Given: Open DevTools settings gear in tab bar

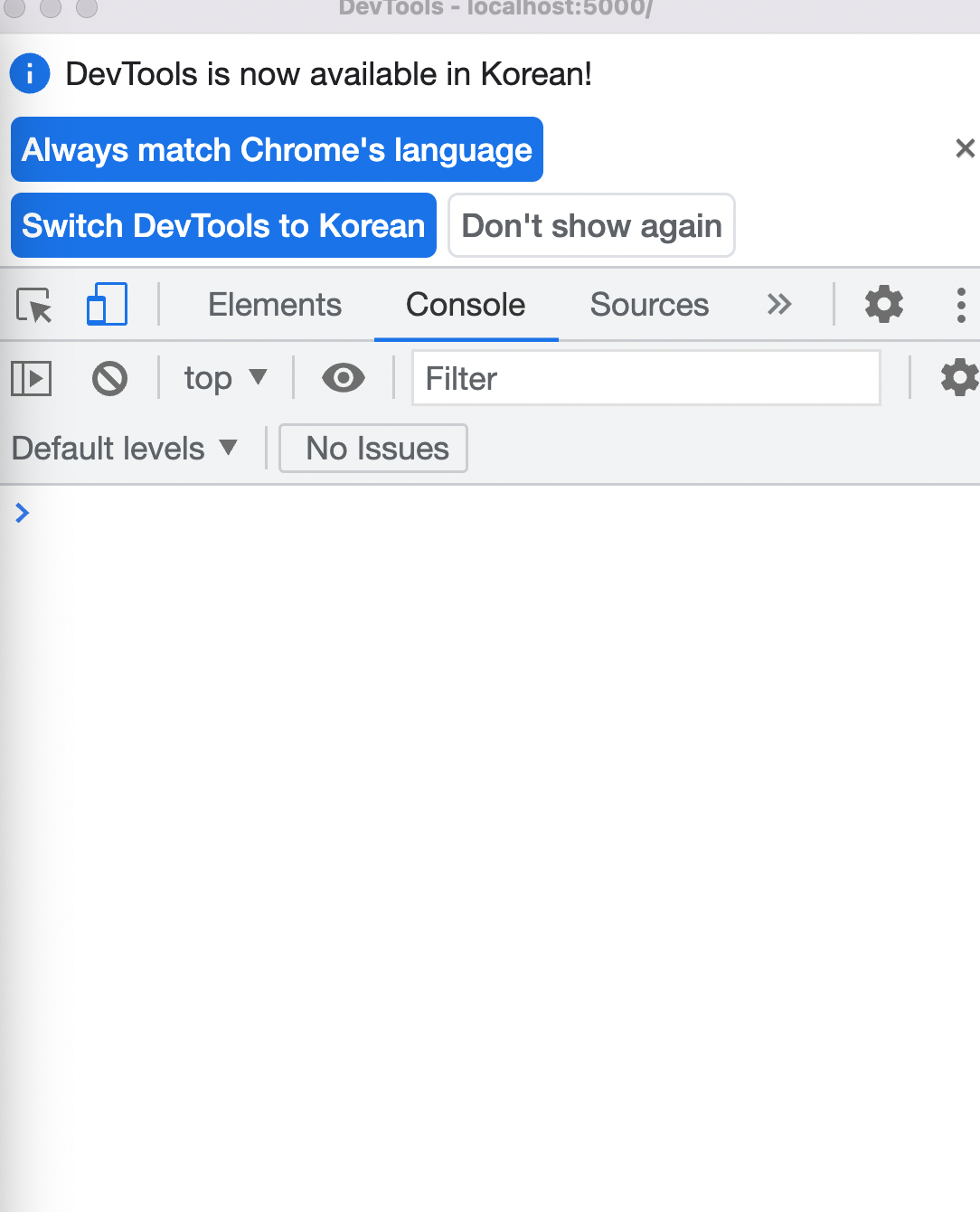Looking at the screenshot, I should [x=884, y=304].
